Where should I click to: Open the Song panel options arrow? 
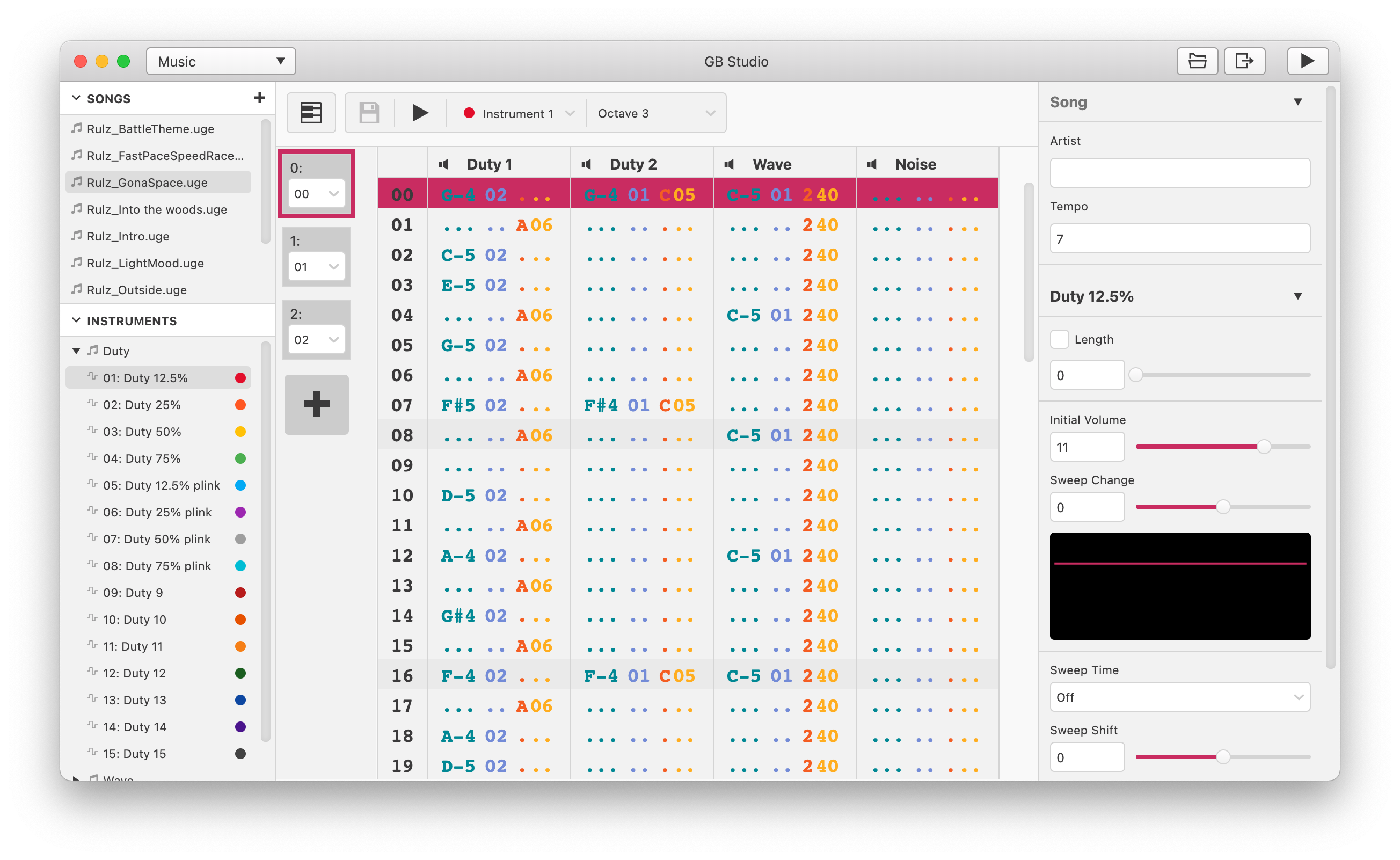pyautogui.click(x=1297, y=103)
